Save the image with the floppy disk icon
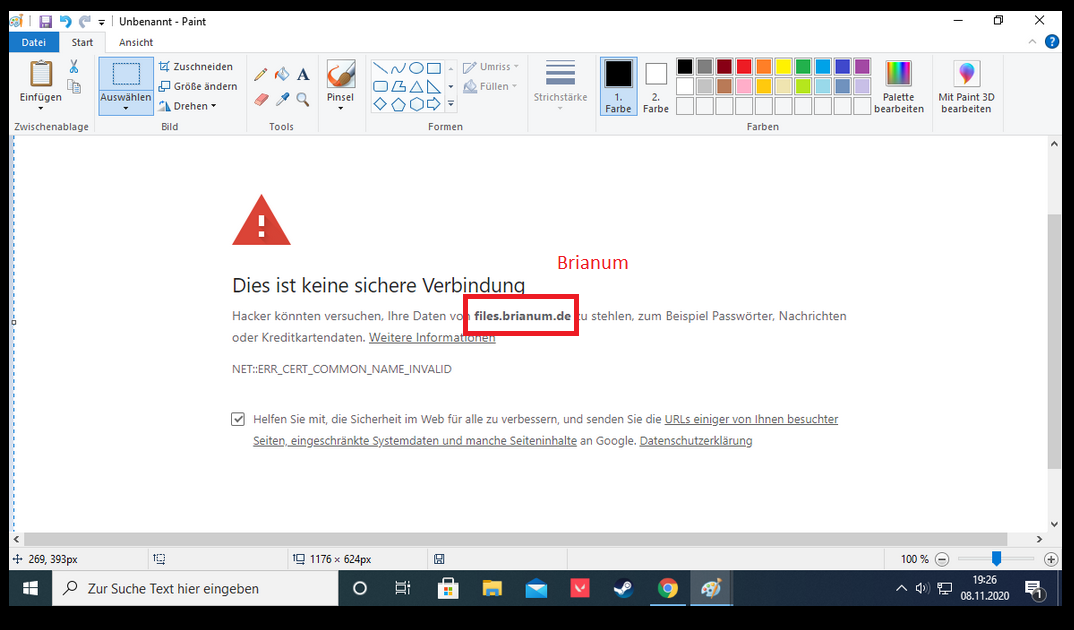 45,21
